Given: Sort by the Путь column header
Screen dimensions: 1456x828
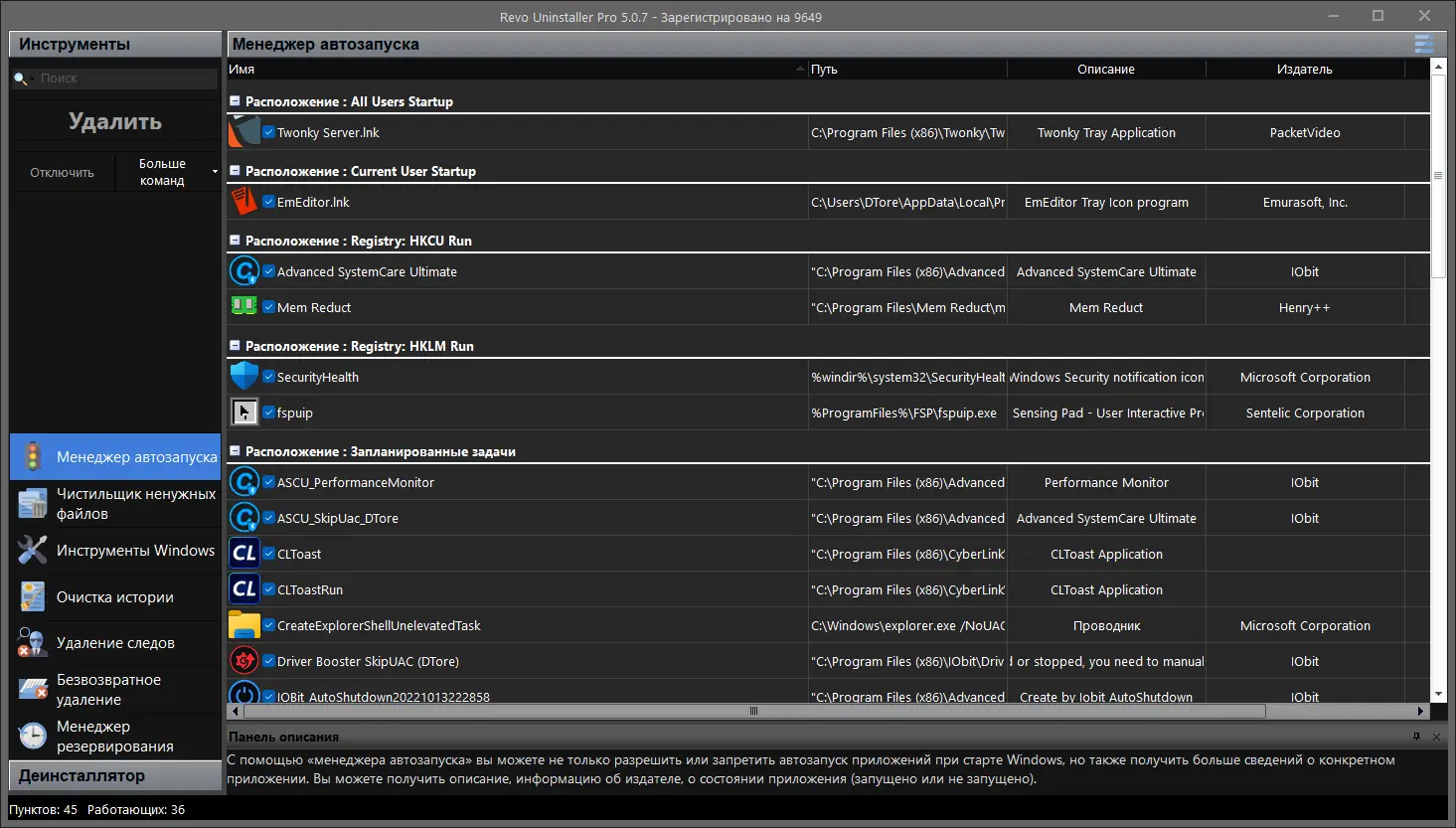Looking at the screenshot, I should 907,70.
